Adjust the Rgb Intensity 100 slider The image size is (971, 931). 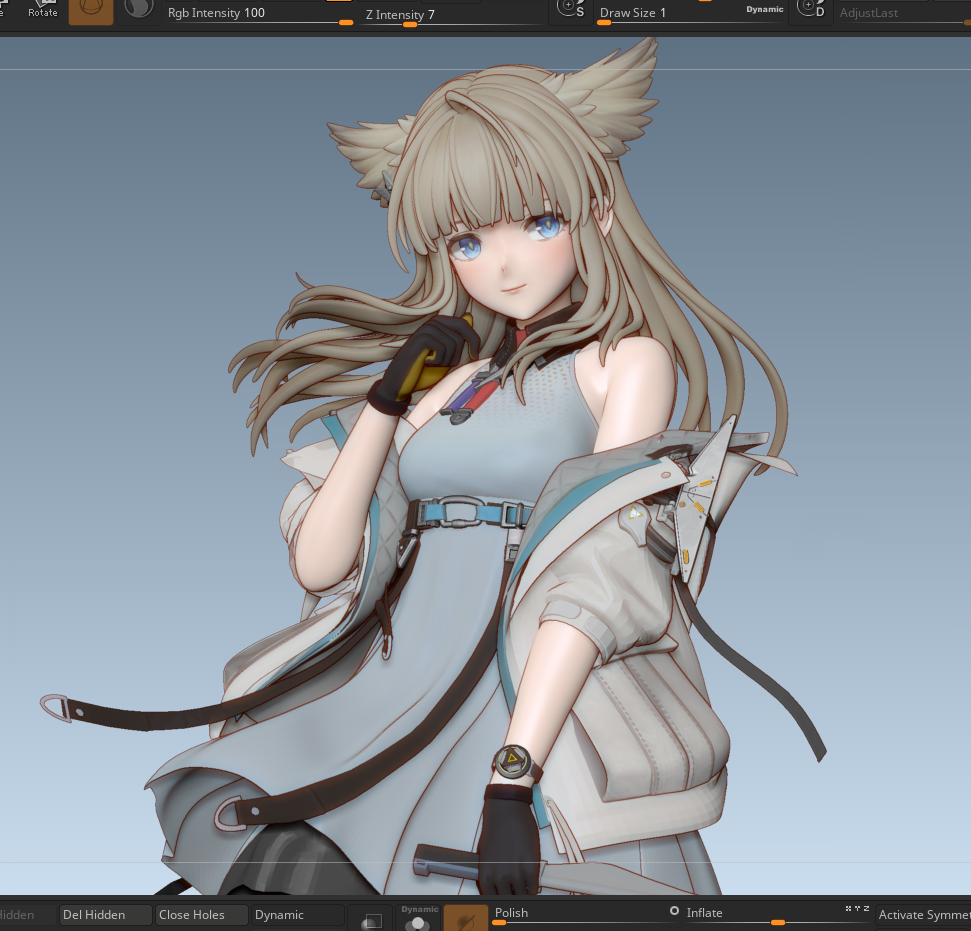click(x=259, y=13)
